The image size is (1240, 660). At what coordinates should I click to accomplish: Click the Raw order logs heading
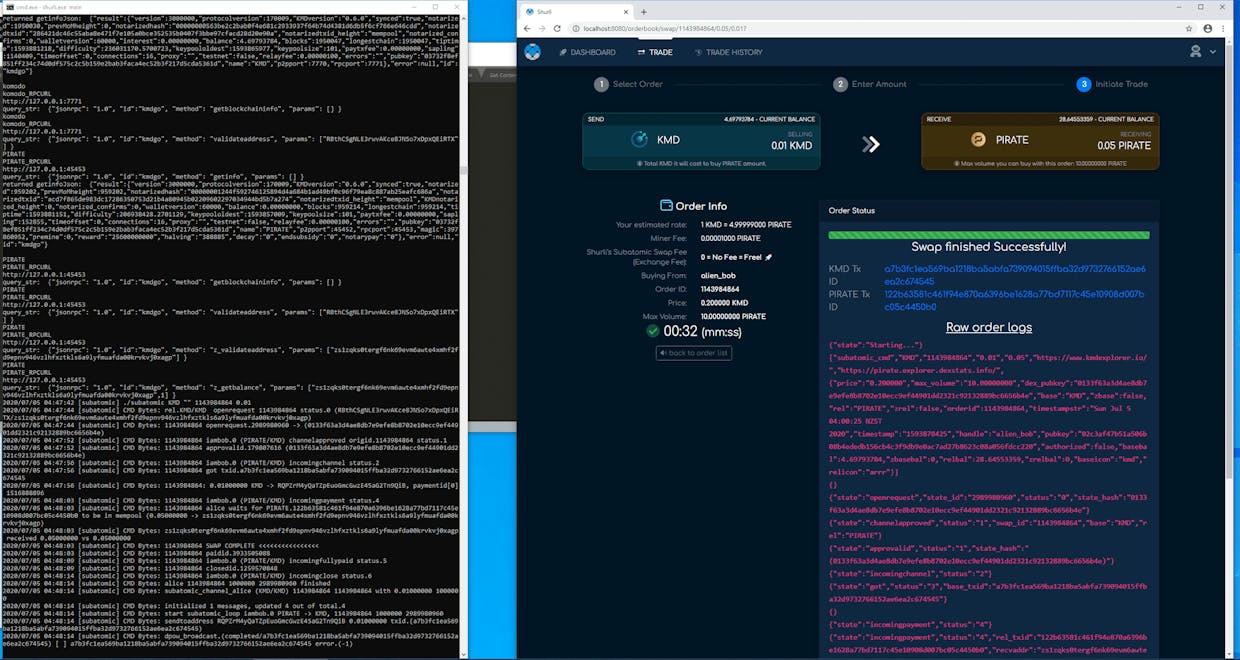[989, 327]
